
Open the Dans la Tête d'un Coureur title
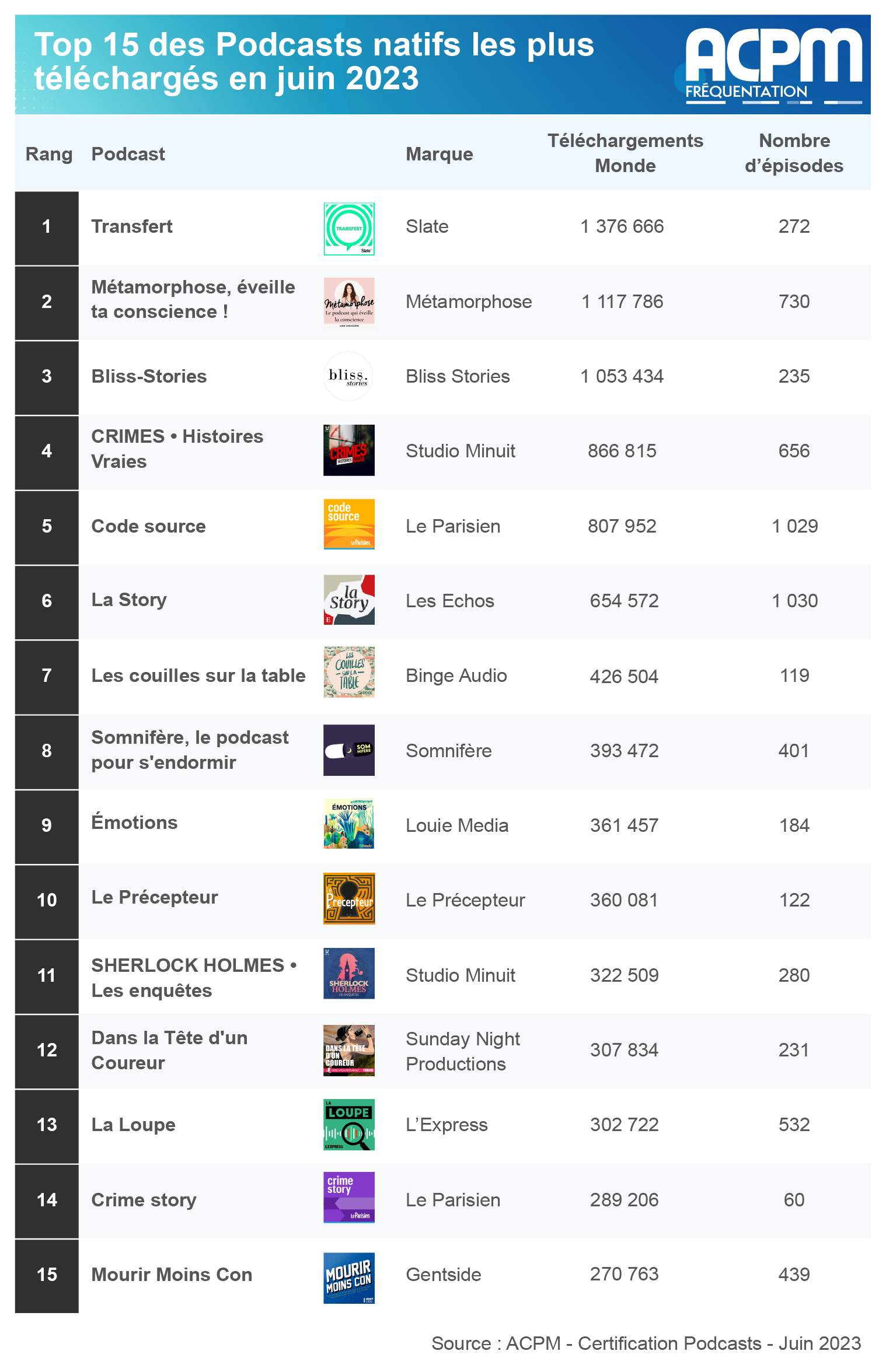tap(169, 1050)
